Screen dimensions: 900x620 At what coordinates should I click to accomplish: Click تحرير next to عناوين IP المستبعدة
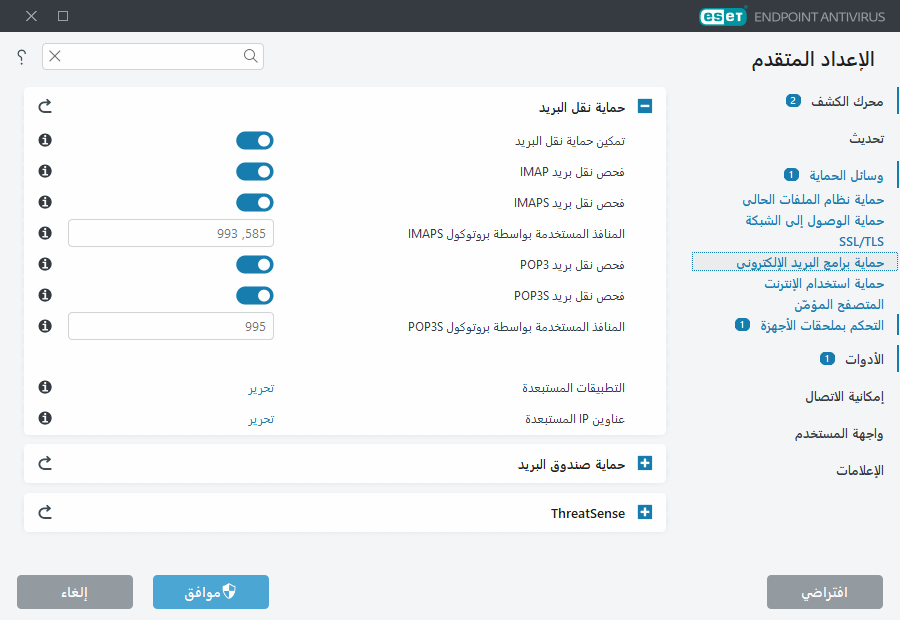[261, 418]
